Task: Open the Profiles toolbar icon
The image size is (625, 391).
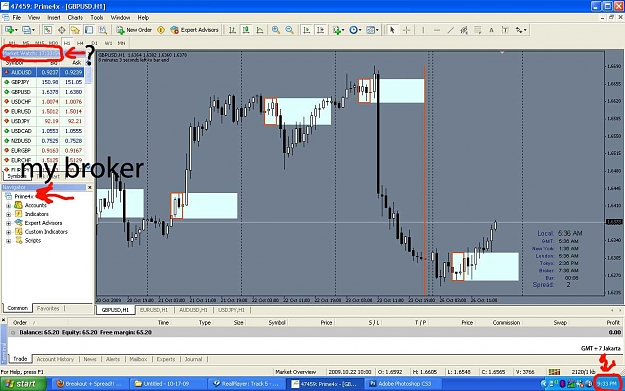Action: 26,30
